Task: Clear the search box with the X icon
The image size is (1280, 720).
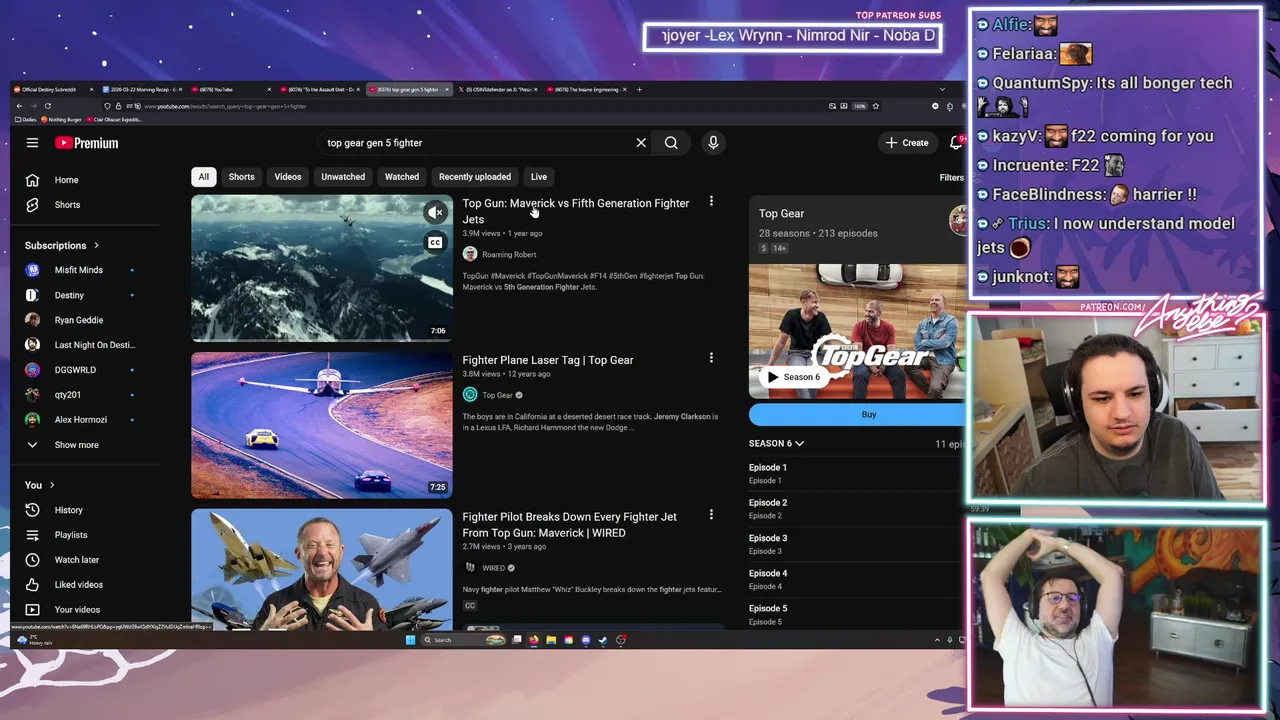Action: (641, 143)
